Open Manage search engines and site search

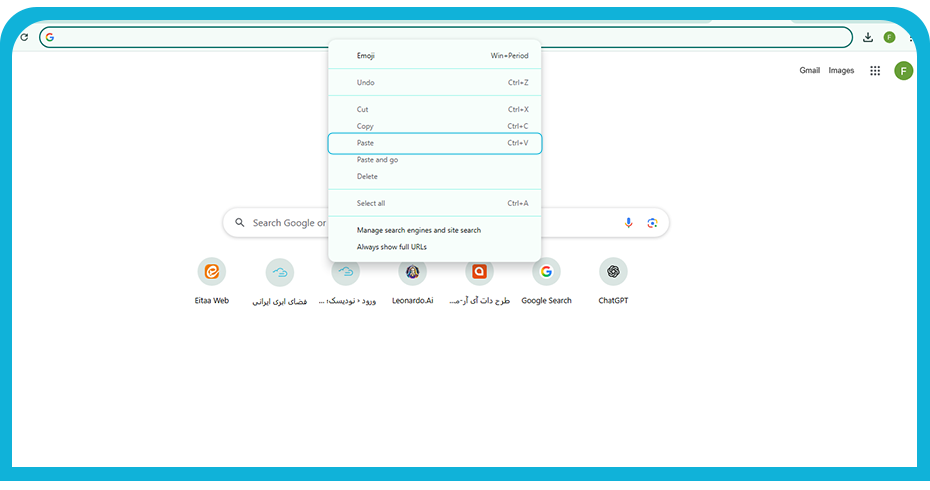[x=418, y=230]
